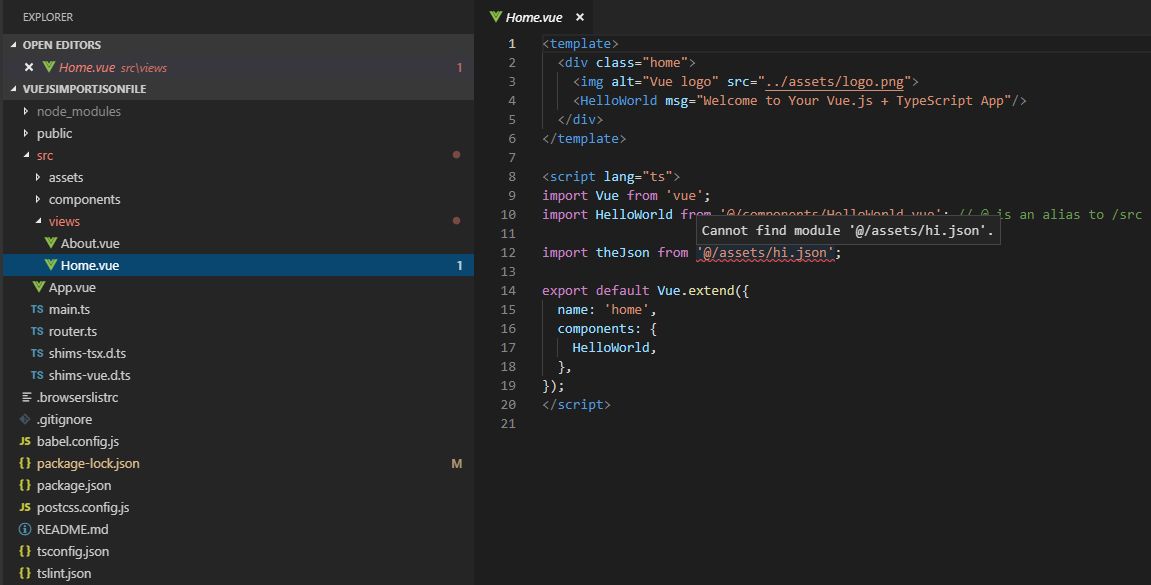Viewport: 1151px width, 585px height.
Task: Click the TS icon beside shims-vue.d.ts
Action: point(37,375)
